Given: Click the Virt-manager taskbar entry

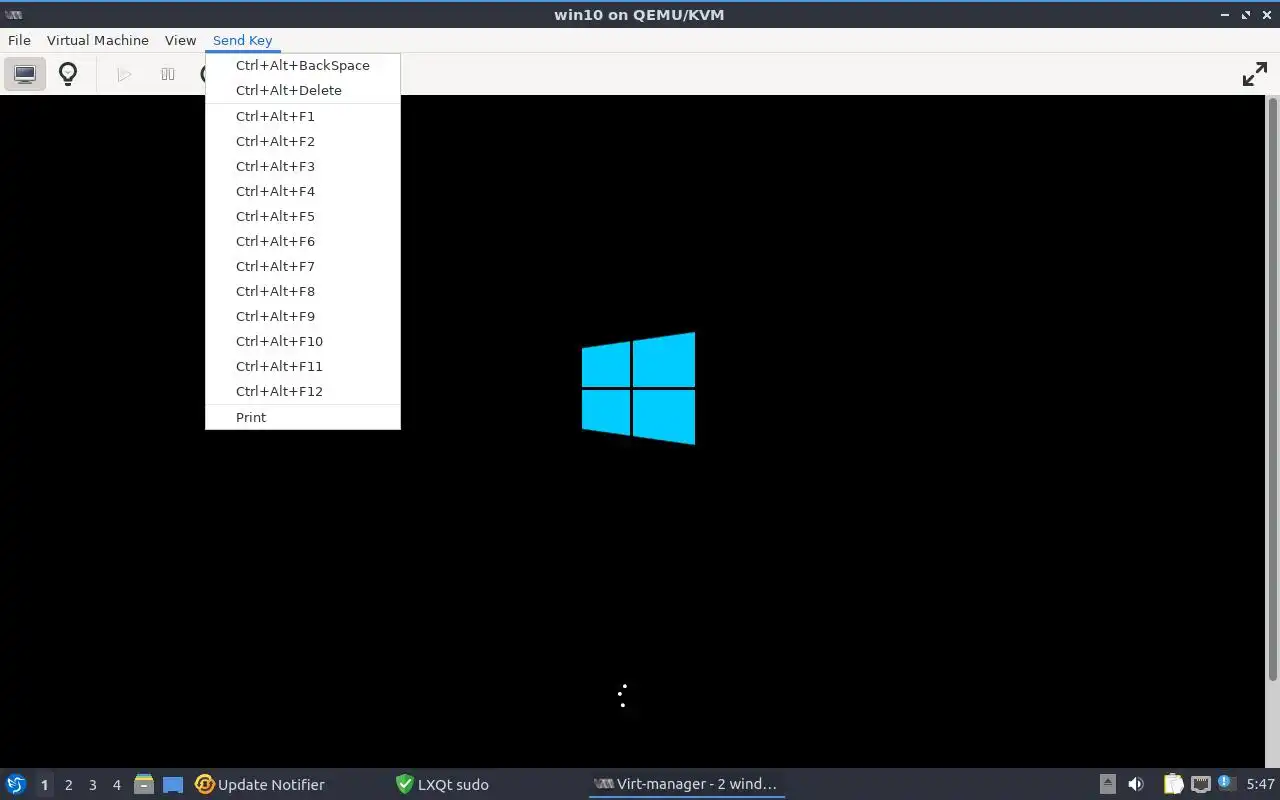Looking at the screenshot, I should point(687,785).
